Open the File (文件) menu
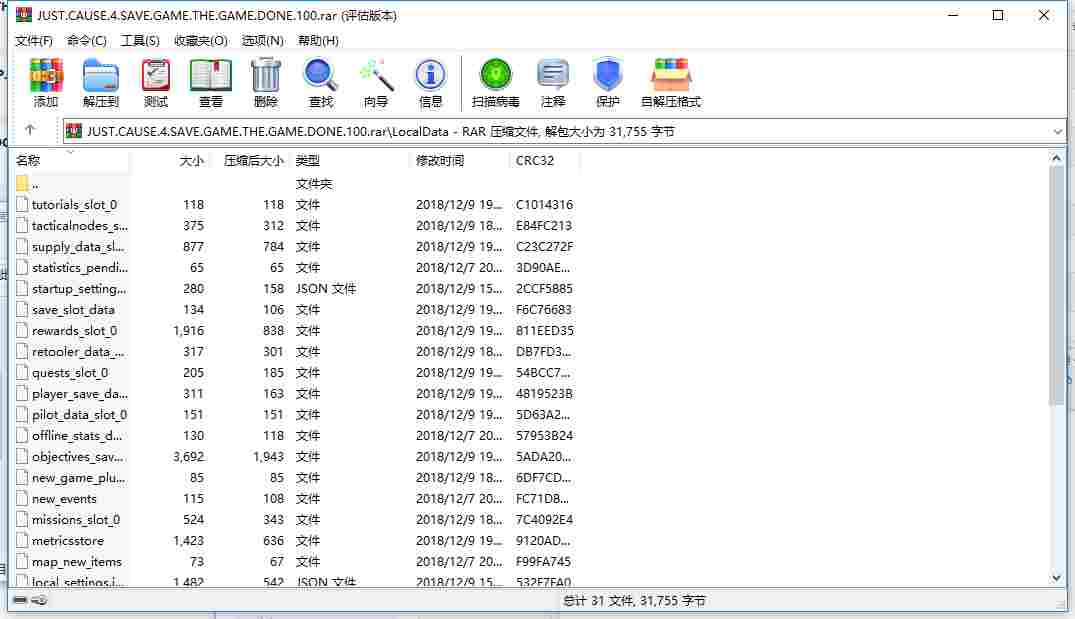Viewport: 1075px width, 619px height. (x=34, y=40)
